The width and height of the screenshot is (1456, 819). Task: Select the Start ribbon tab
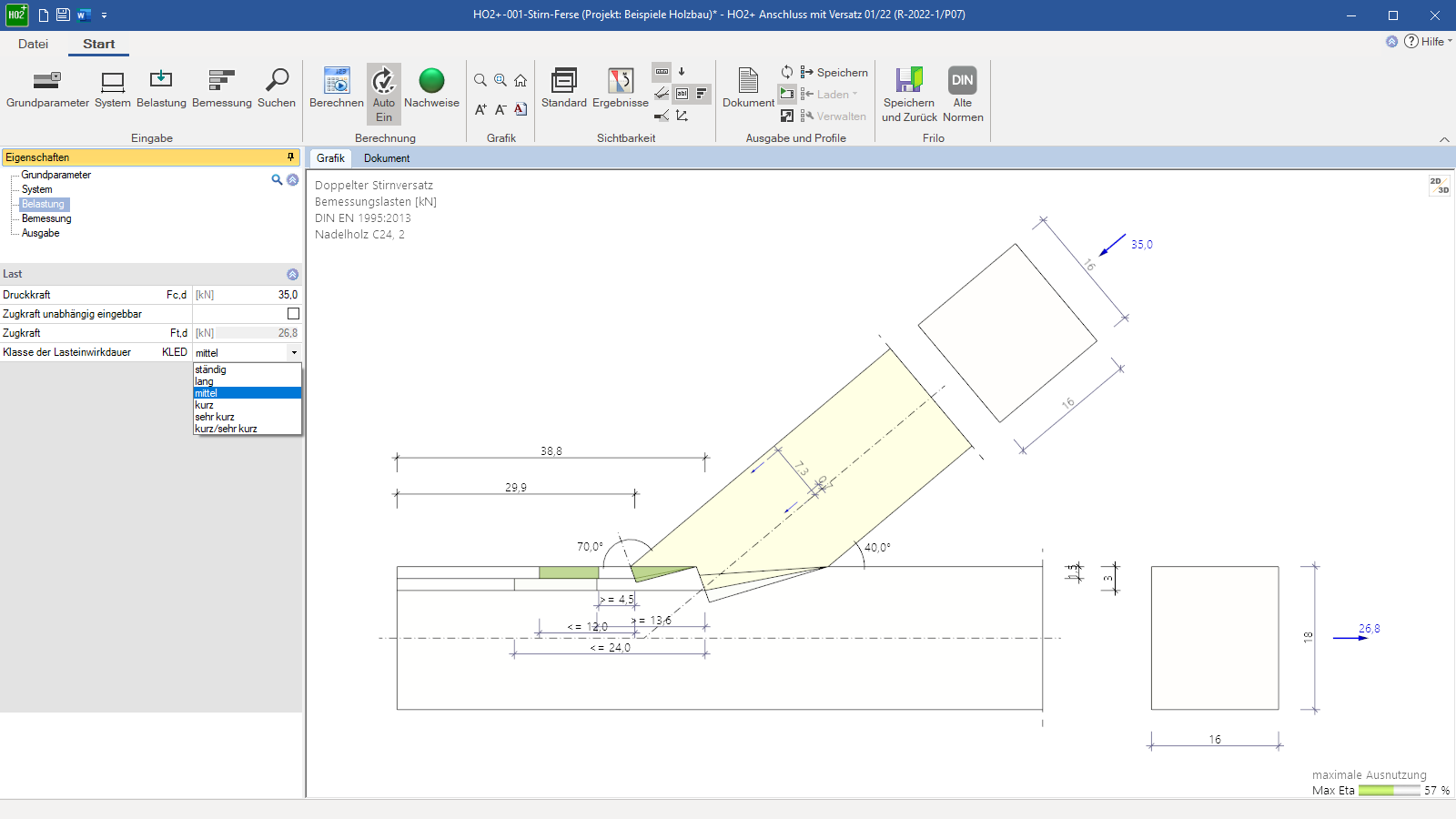98,44
